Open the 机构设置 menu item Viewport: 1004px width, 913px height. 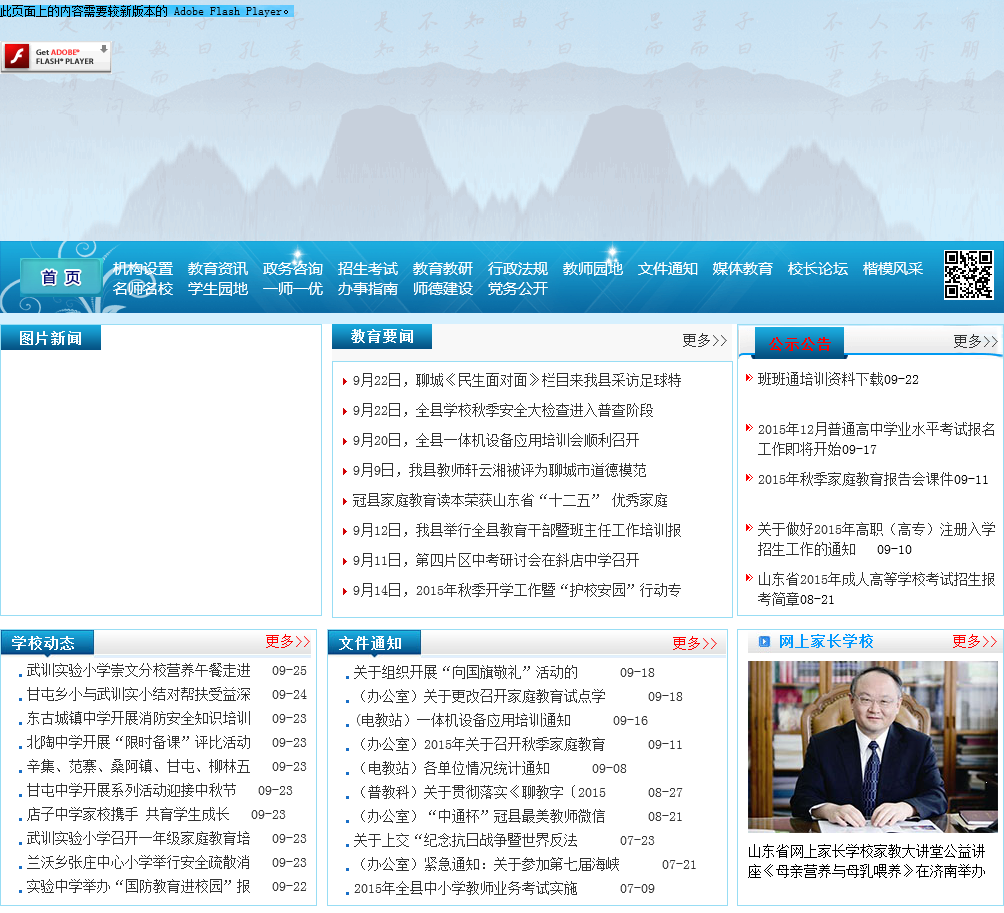coord(143,268)
